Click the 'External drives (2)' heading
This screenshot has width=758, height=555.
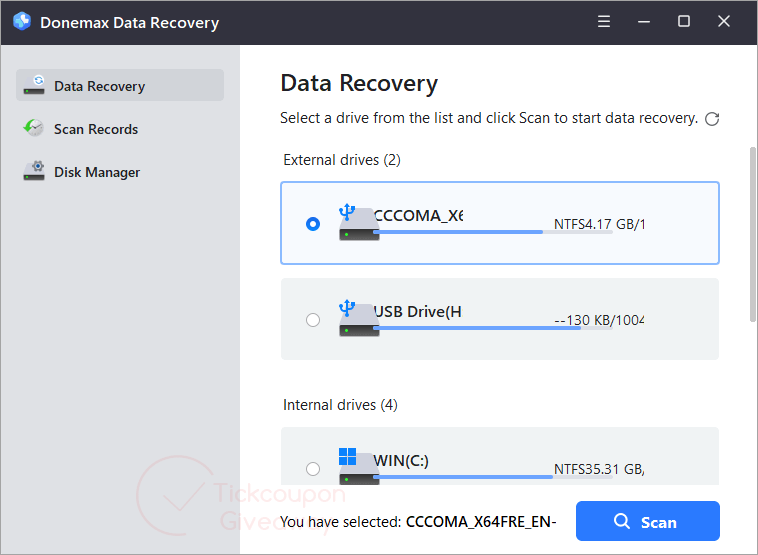[x=342, y=160]
